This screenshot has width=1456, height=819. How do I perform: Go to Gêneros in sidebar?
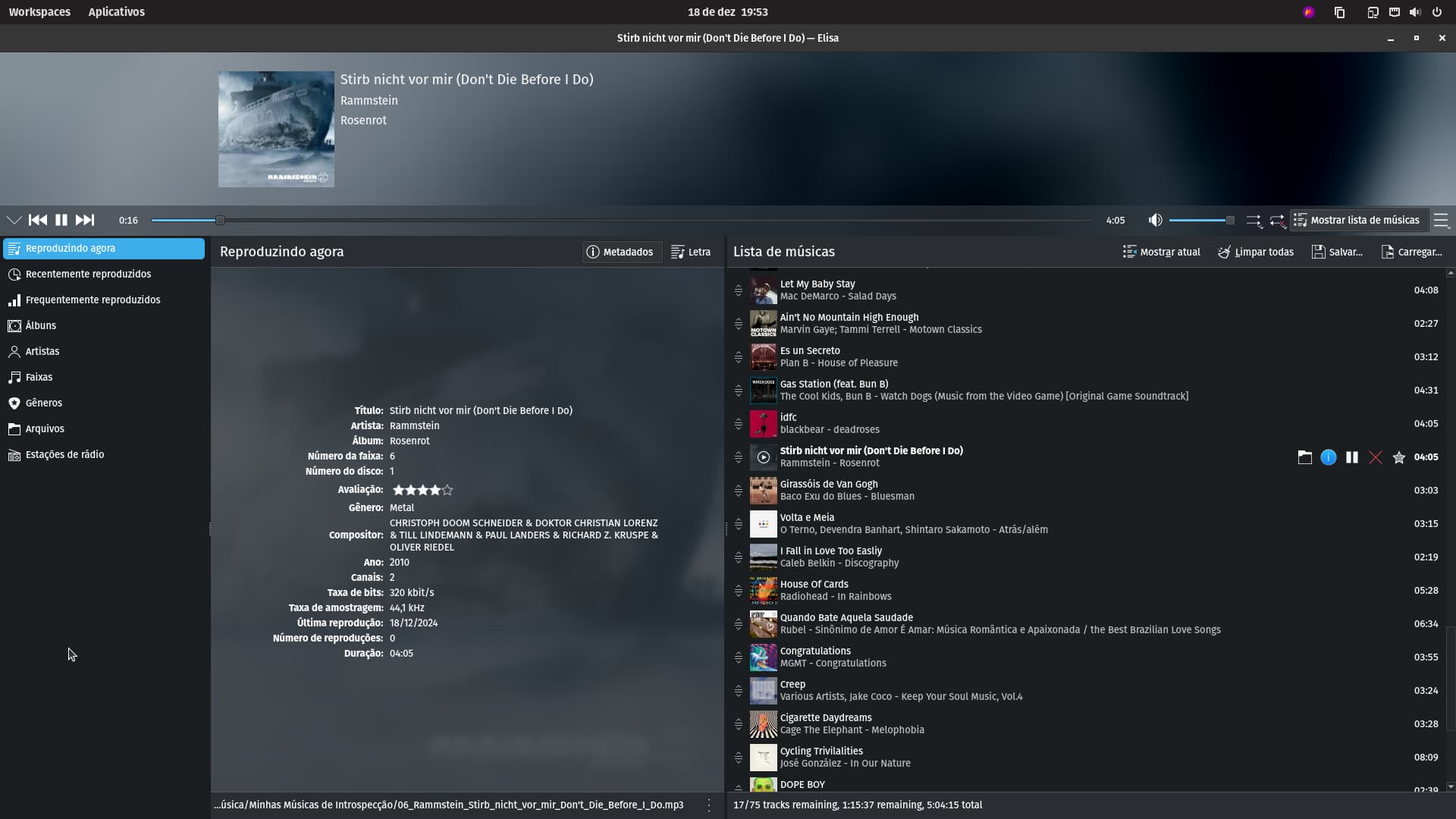click(x=104, y=403)
